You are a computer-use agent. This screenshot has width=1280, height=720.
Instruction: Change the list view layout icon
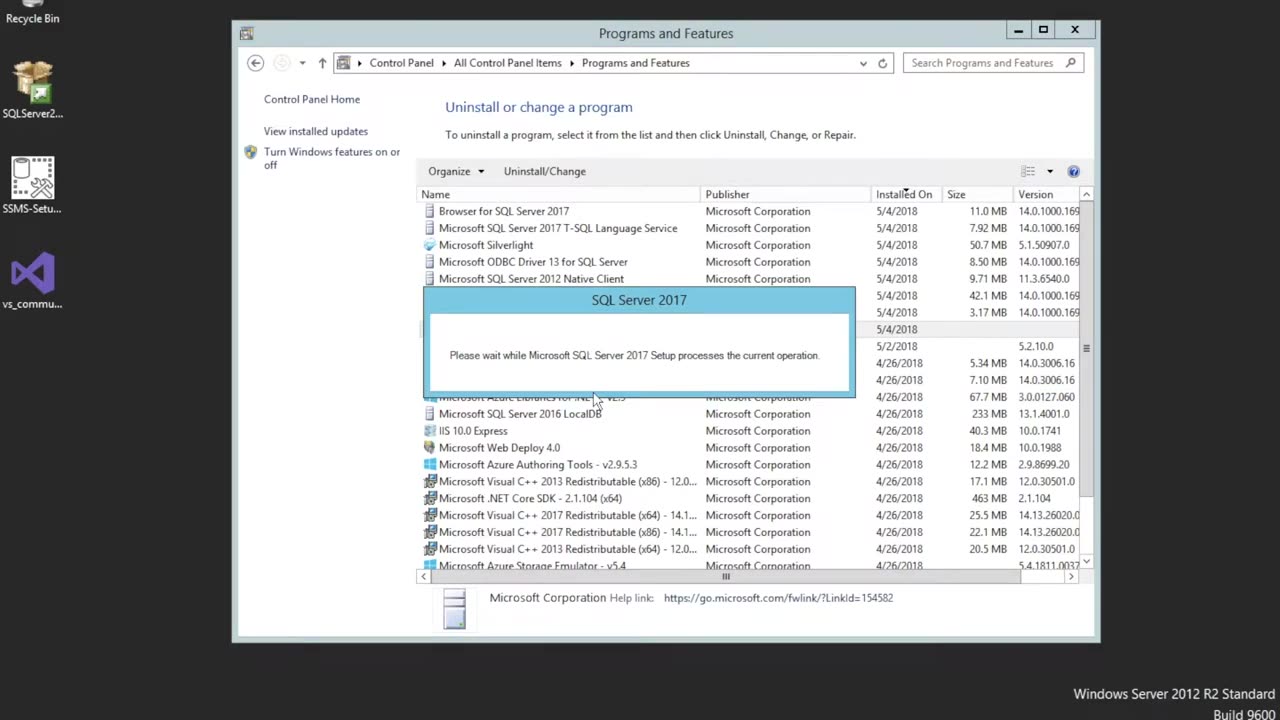(1028, 171)
